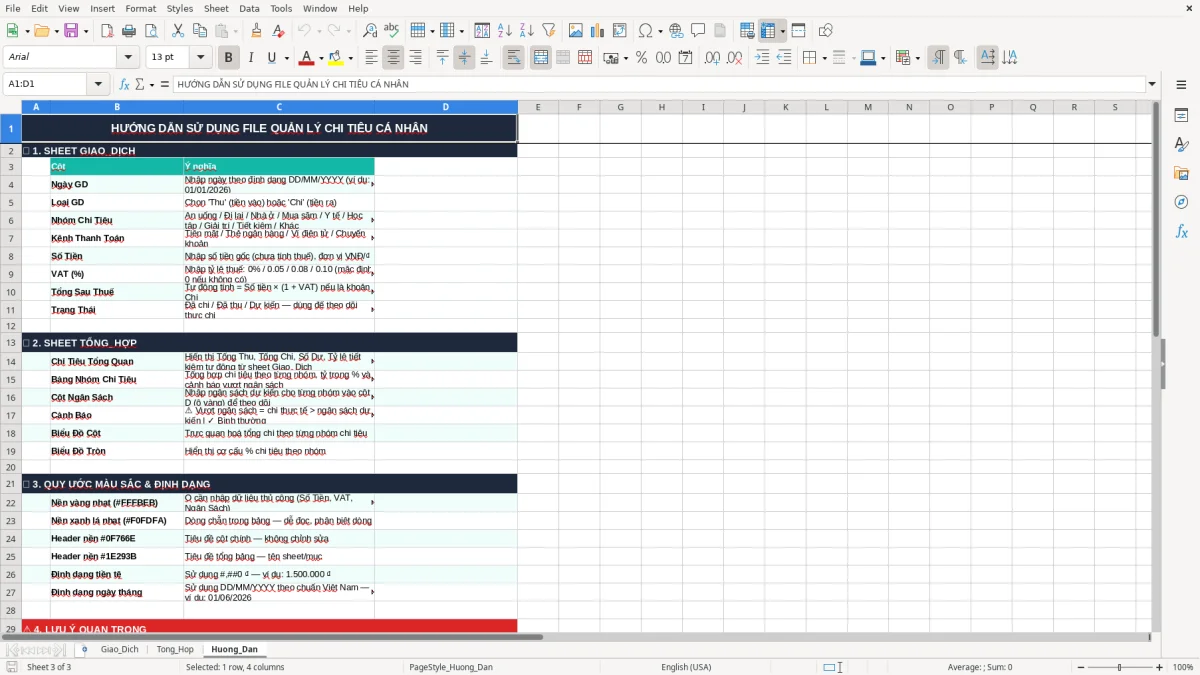Click the zoom level 100%
This screenshot has height=675, width=1200.
coord(1183,667)
